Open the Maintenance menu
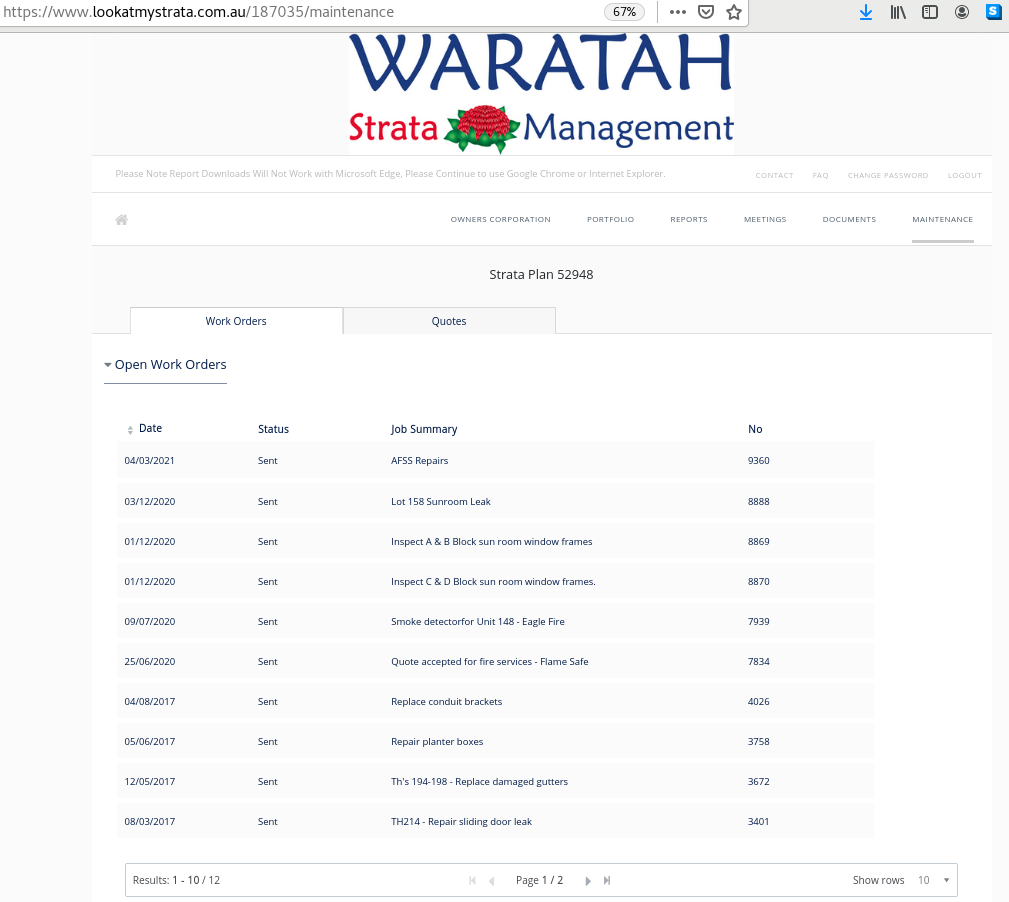This screenshot has width=1009, height=902. pyautogui.click(x=943, y=219)
